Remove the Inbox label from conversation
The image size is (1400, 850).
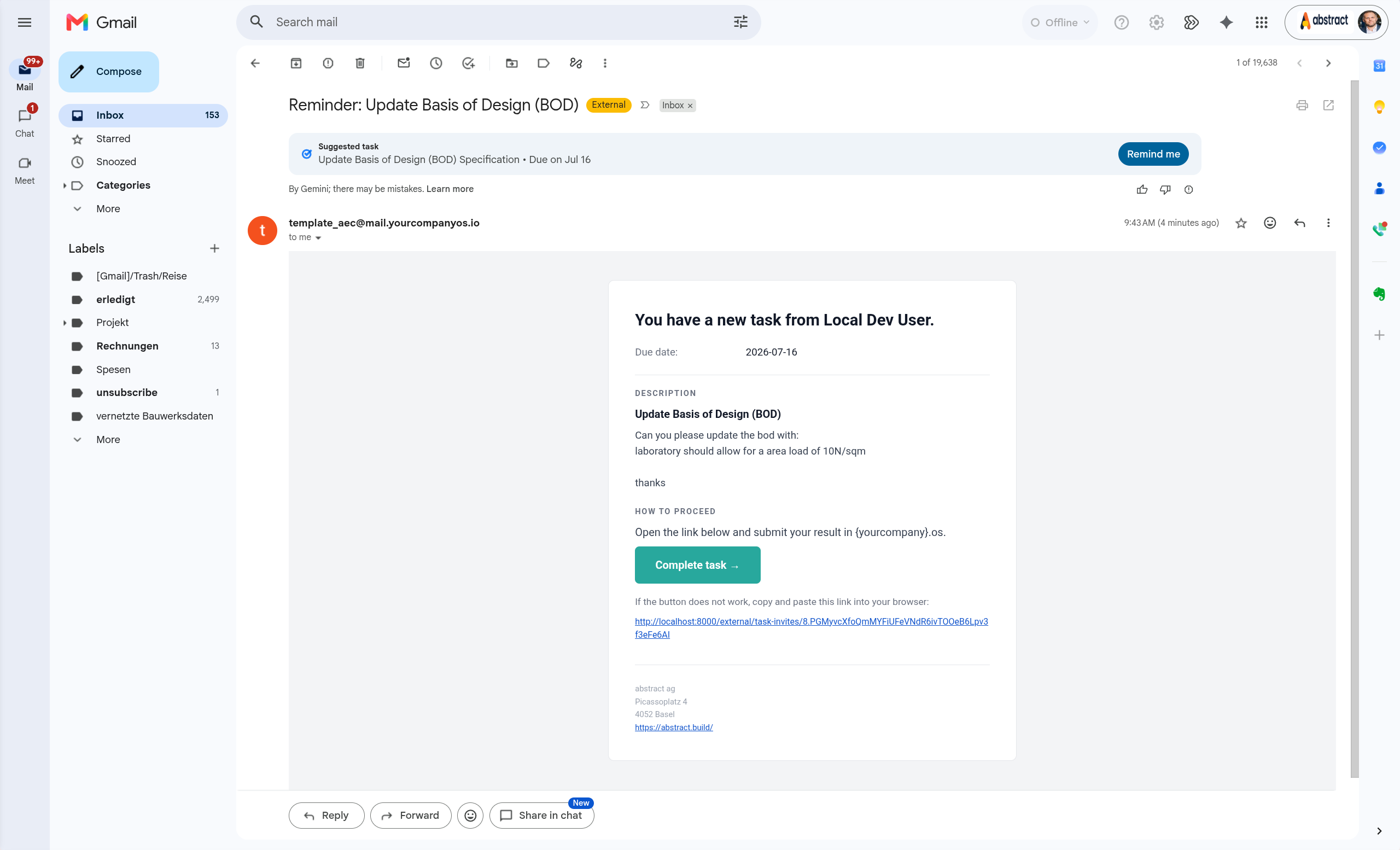[690, 106]
